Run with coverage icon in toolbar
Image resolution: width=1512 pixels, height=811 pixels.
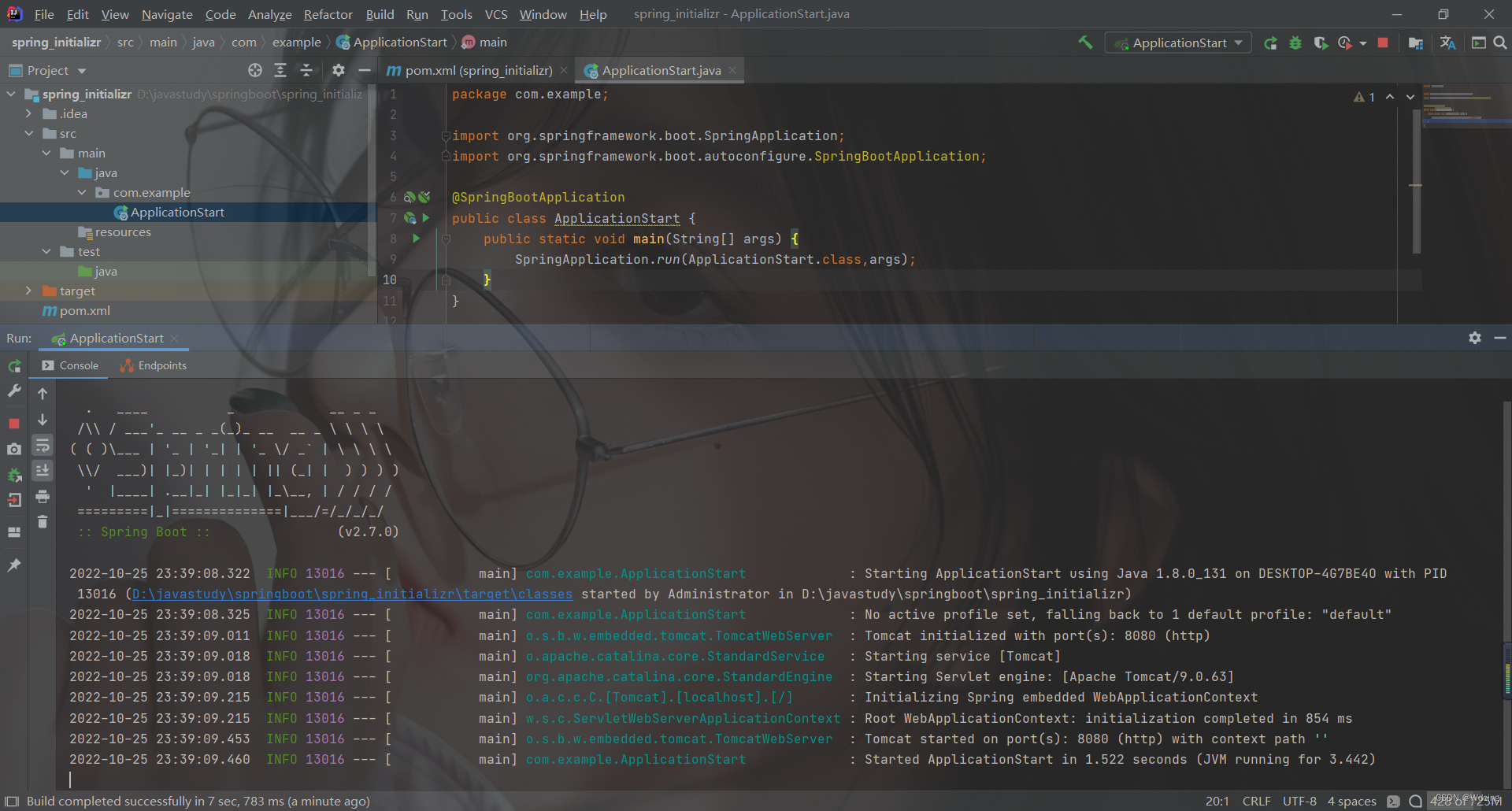click(1321, 43)
